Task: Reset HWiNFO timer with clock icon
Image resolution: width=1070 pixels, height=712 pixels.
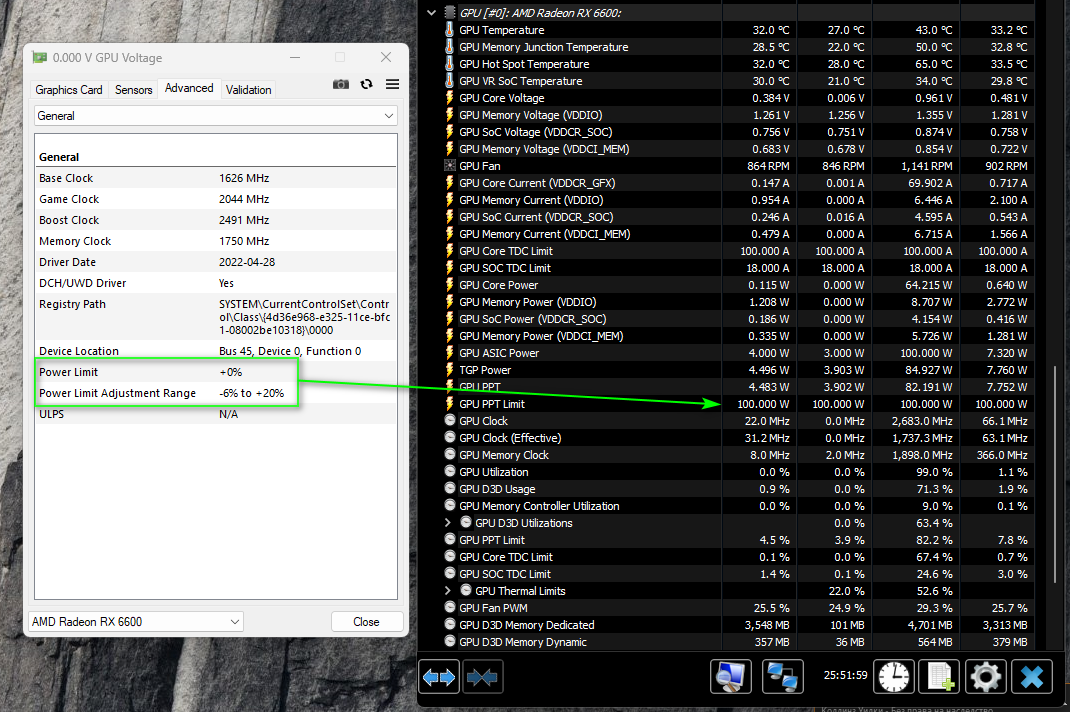Action: coord(894,677)
